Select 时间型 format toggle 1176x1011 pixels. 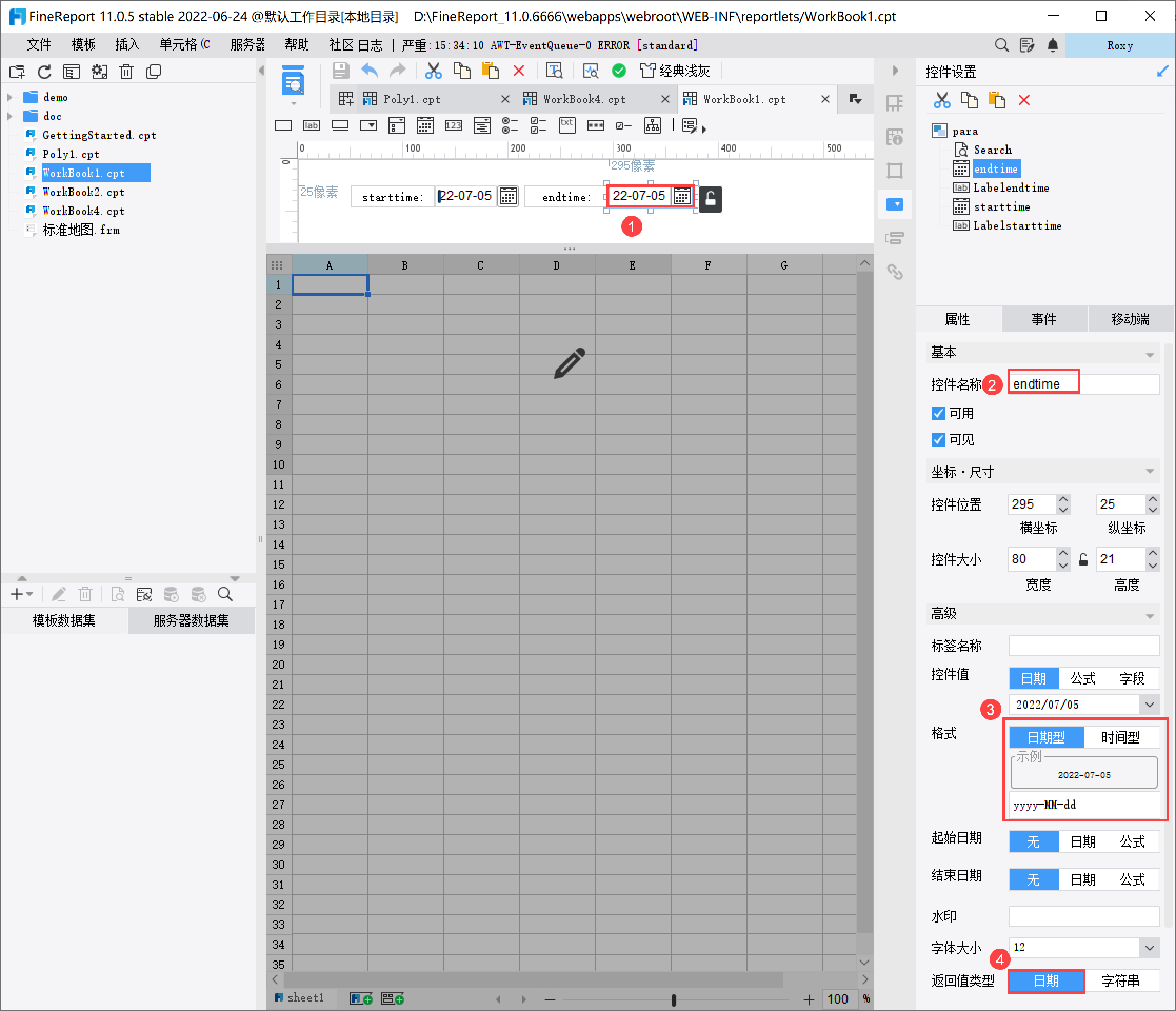pyautogui.click(x=1120, y=737)
